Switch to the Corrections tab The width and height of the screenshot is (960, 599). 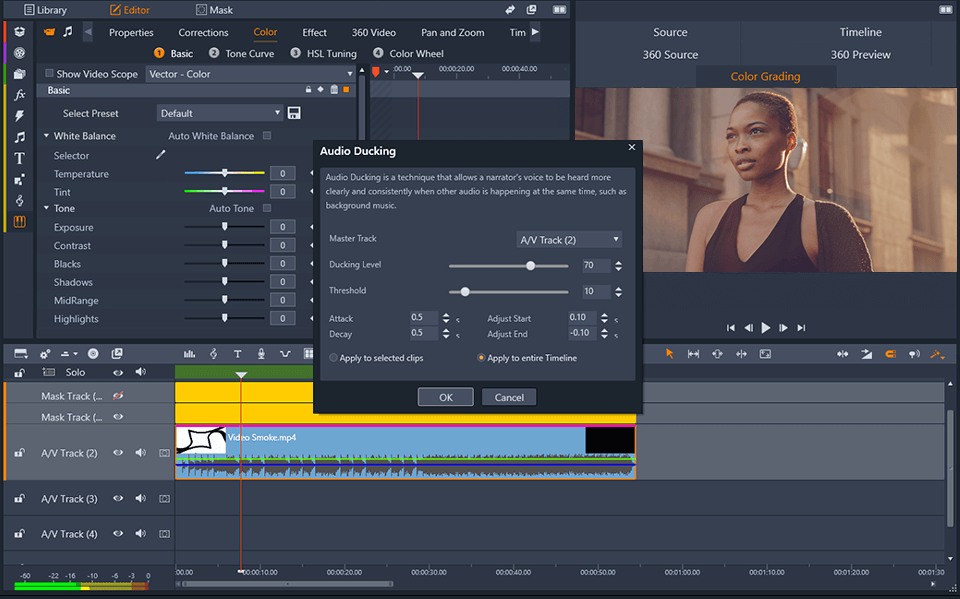click(x=203, y=32)
